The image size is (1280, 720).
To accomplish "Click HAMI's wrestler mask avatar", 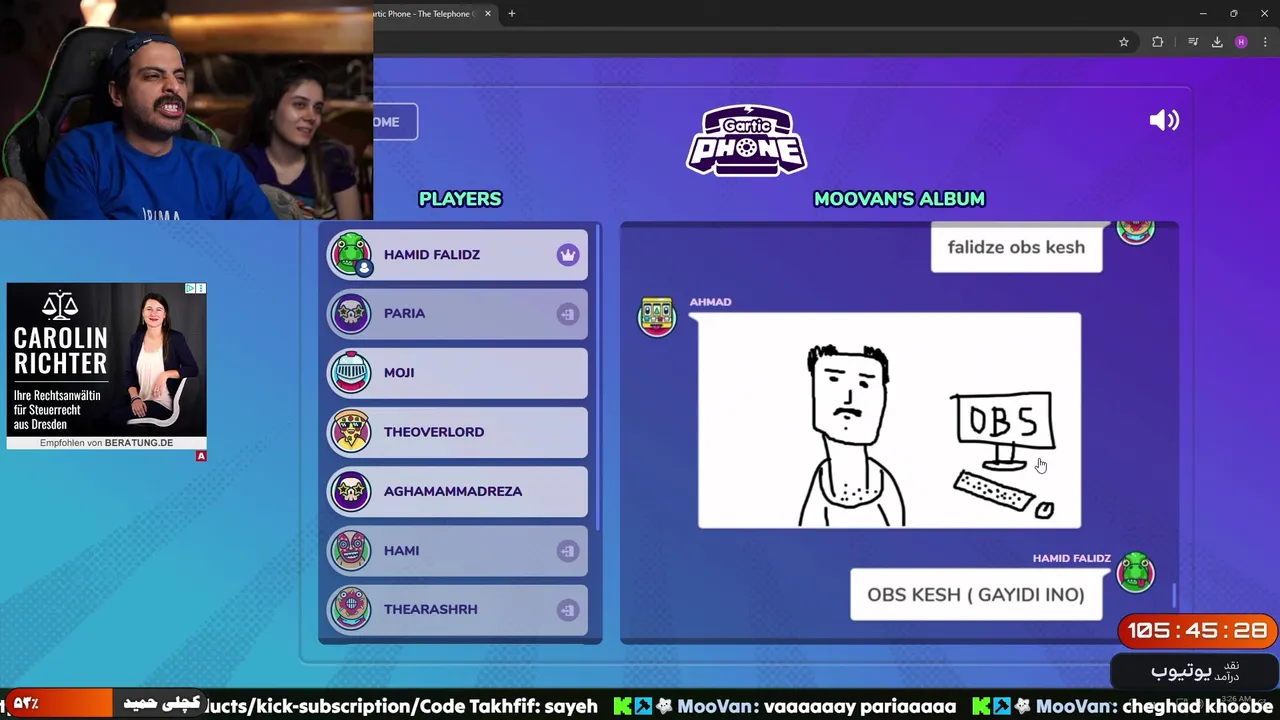I will coord(351,551).
